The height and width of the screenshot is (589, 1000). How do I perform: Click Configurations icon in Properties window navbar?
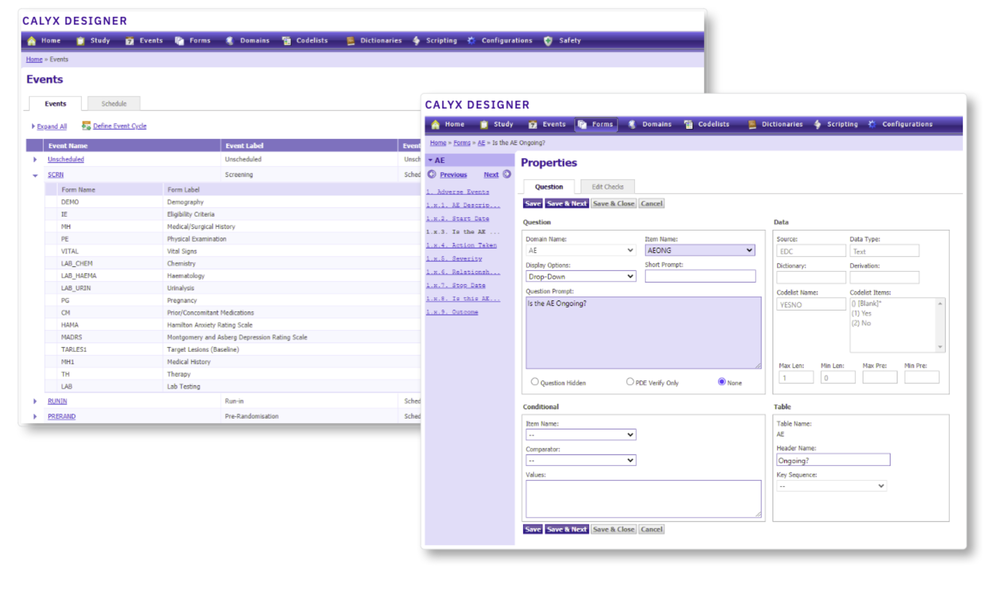(872, 124)
